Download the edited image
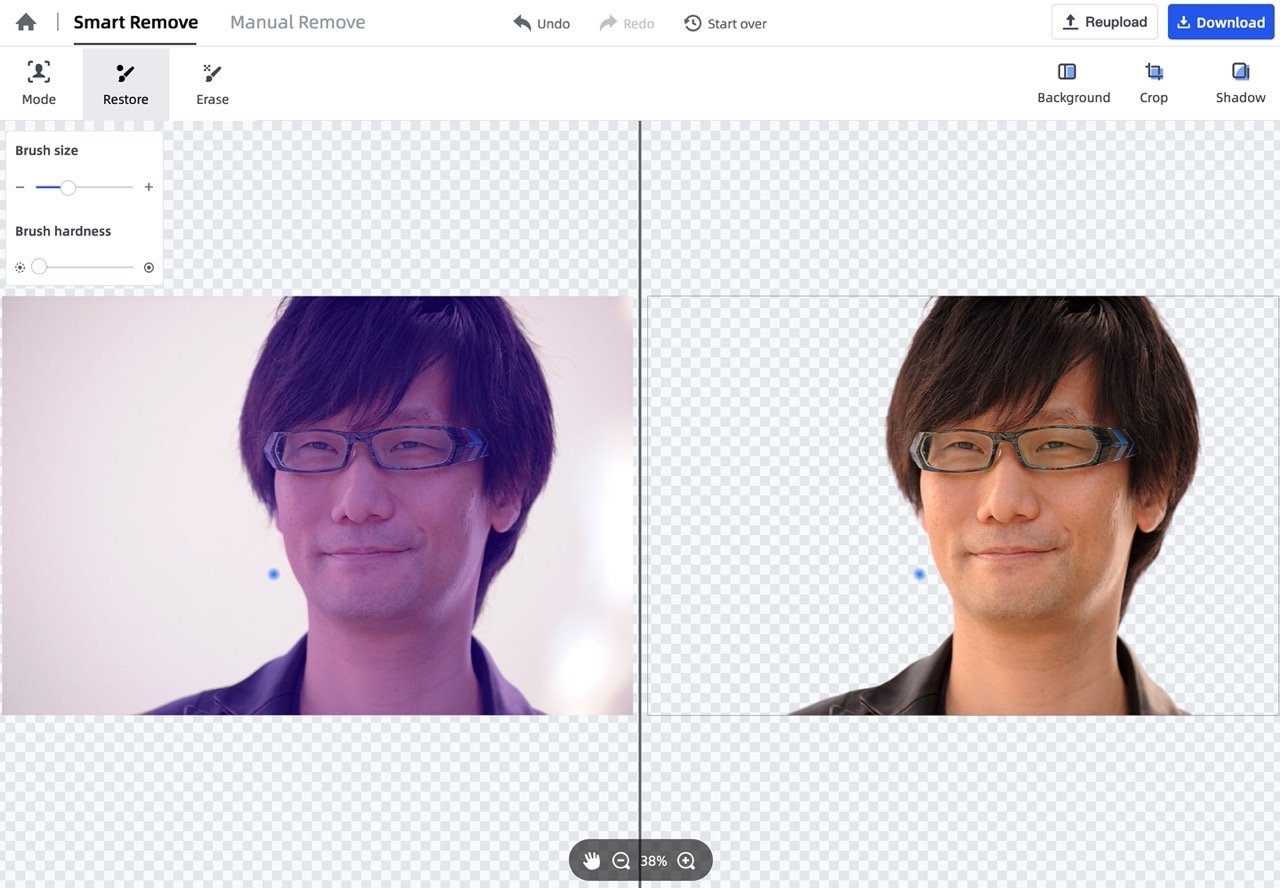Viewport: 1280px width, 888px height. pyautogui.click(x=1220, y=22)
